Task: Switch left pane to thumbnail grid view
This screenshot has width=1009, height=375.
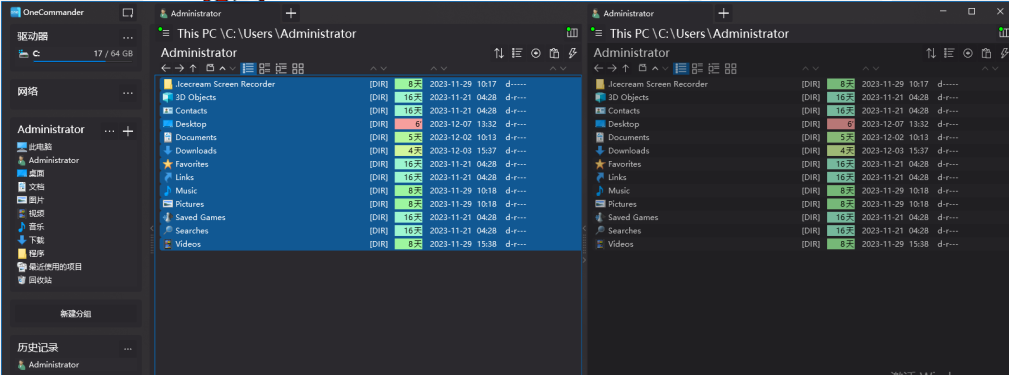Action: pyautogui.click(x=298, y=68)
